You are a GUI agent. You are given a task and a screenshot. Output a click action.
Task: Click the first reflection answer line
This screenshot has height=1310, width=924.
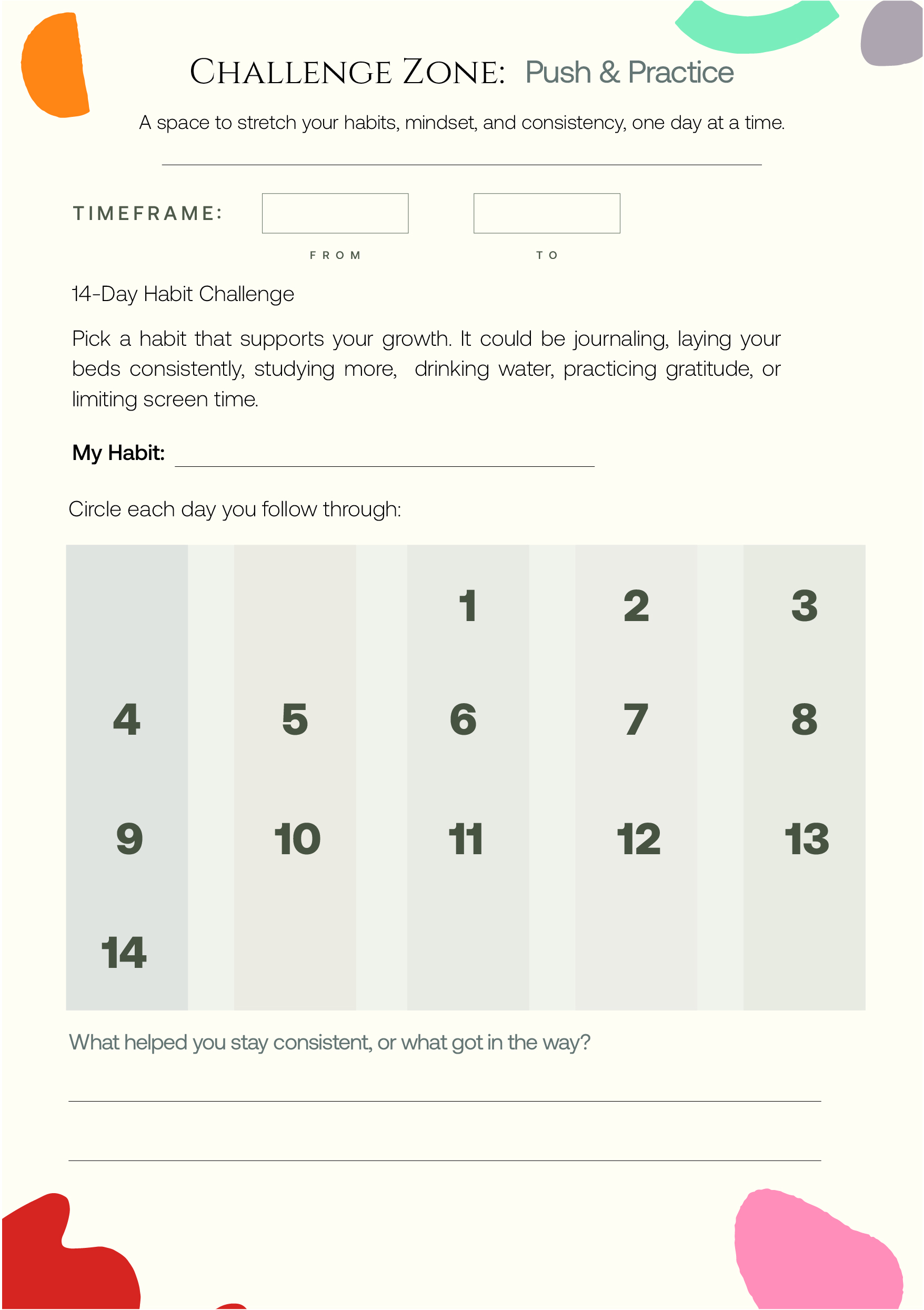pyautogui.click(x=444, y=1091)
